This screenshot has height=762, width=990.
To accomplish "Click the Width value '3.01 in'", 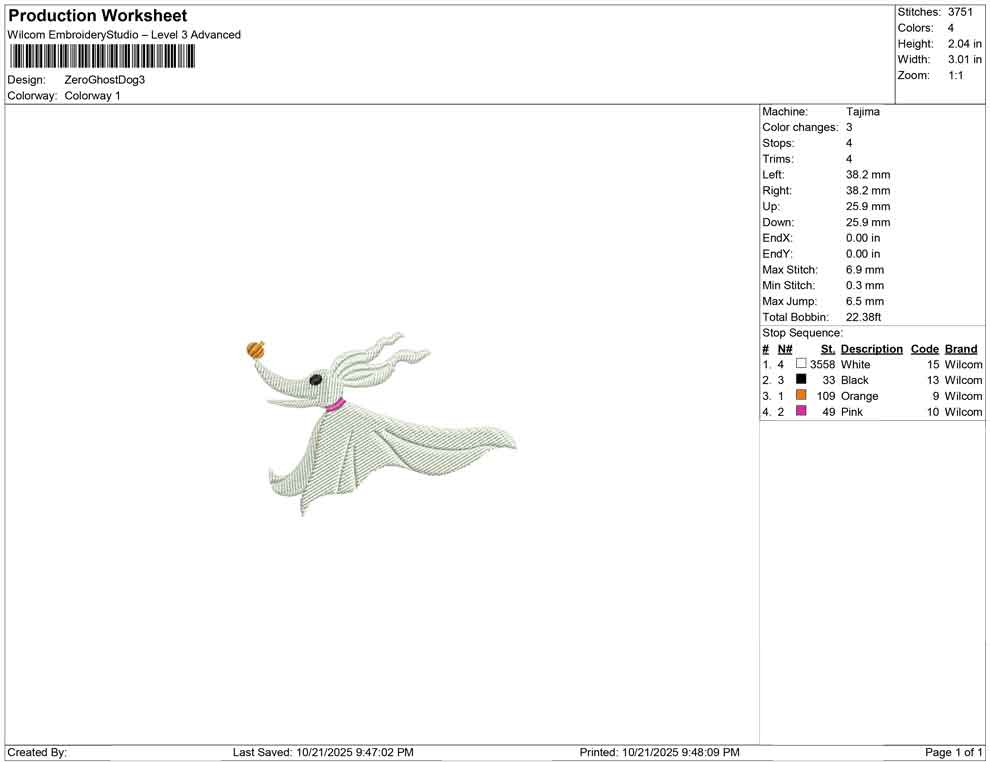I will coord(965,59).
